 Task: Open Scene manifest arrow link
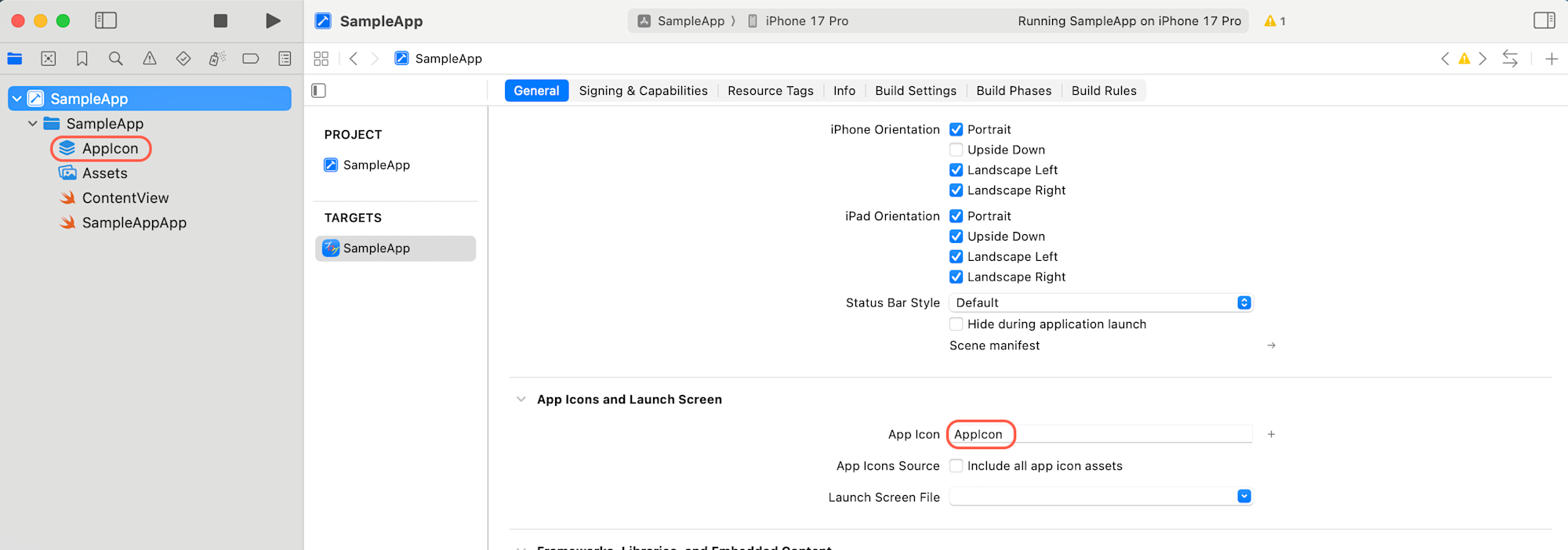coord(1272,346)
